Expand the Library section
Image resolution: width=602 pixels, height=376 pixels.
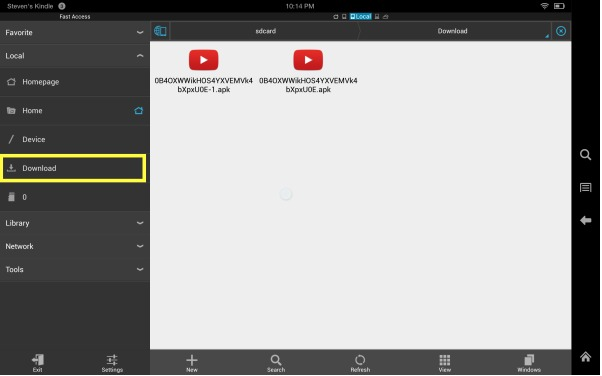(75, 223)
